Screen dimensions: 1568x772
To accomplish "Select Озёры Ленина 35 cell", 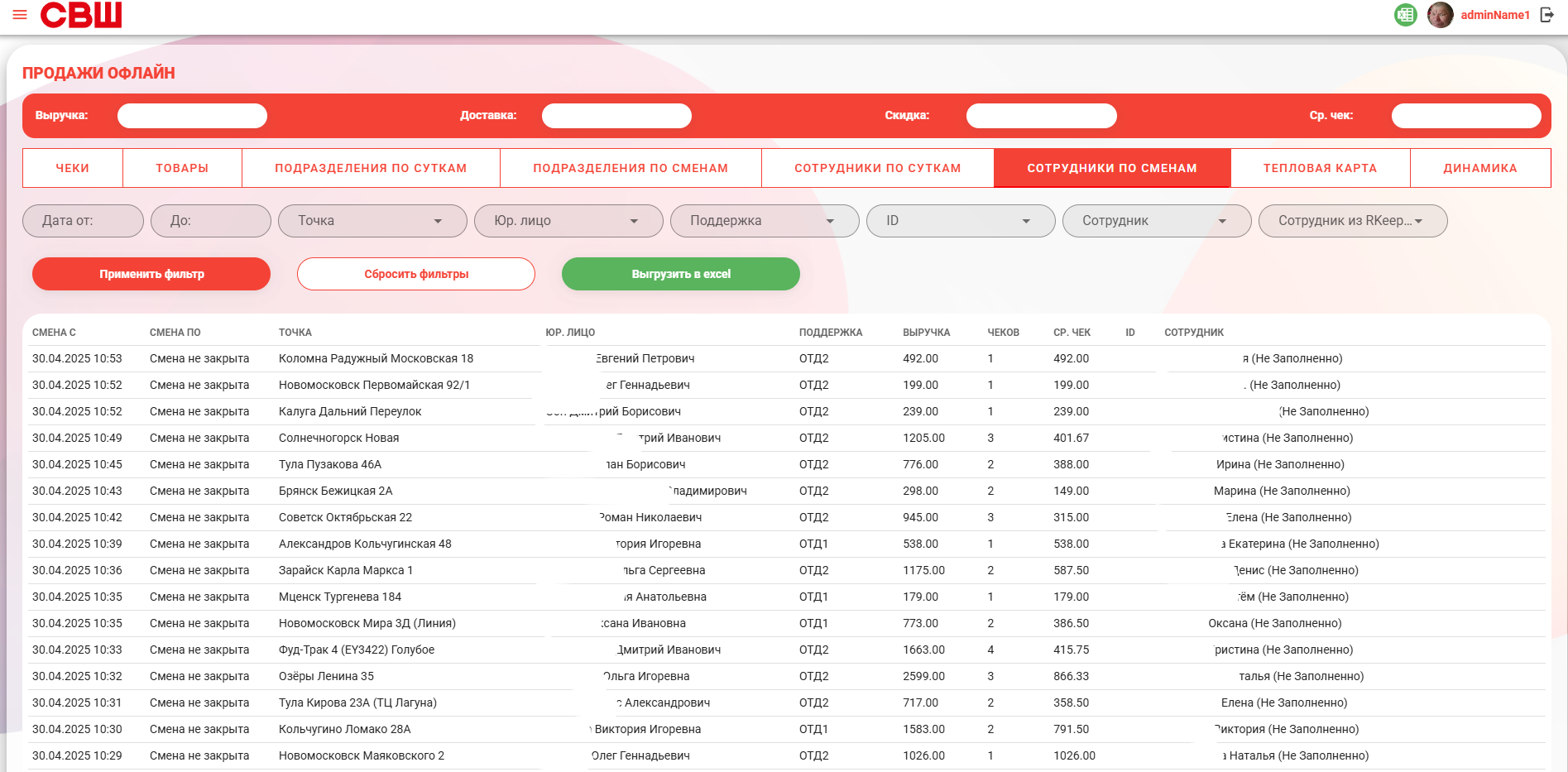I will (326, 676).
